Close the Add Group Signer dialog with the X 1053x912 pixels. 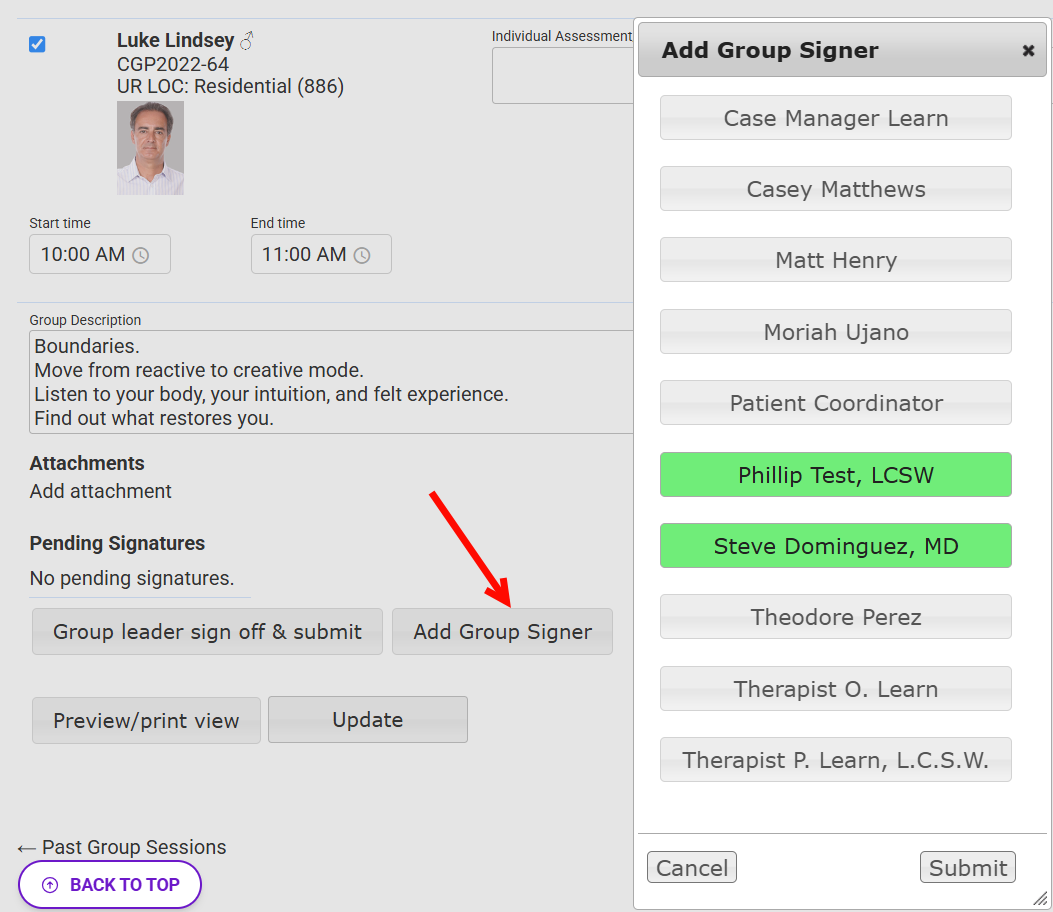click(1028, 50)
